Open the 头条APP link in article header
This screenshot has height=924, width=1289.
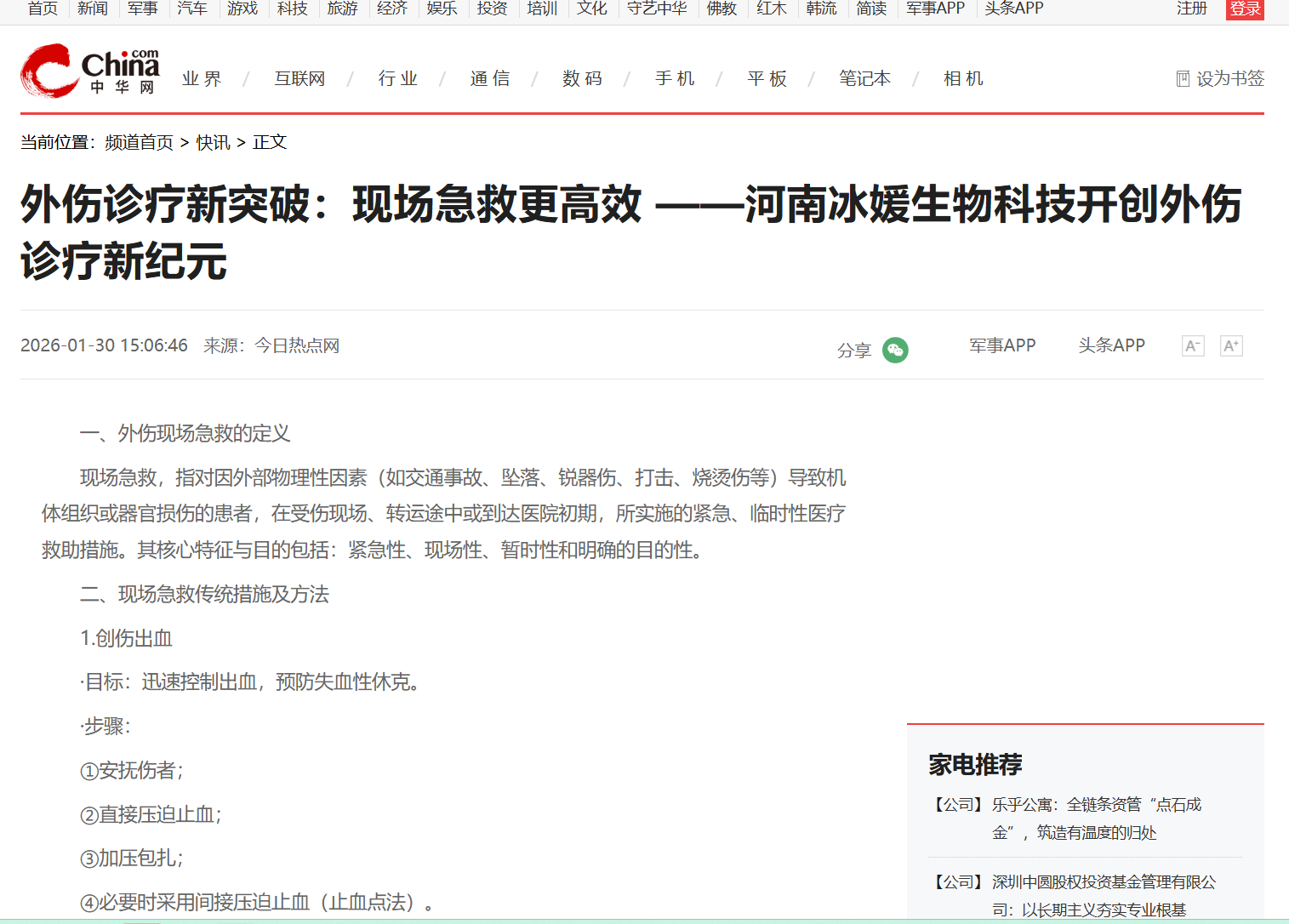pyautogui.click(x=1111, y=345)
